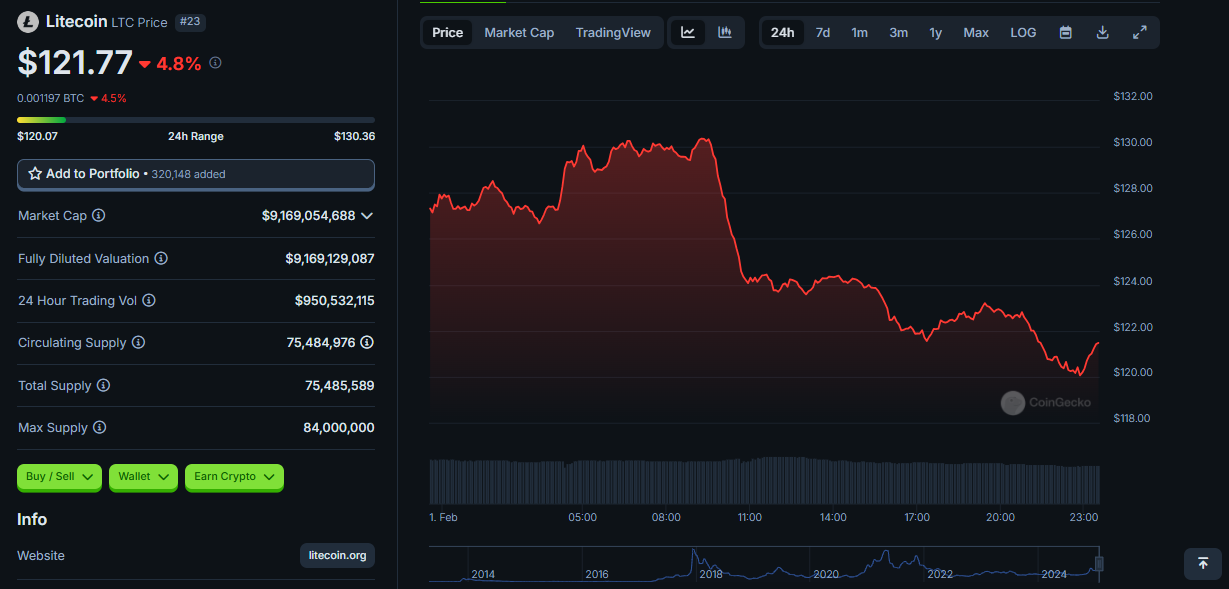Viewport: 1229px width, 589px height.
Task: Switch to candlestick chart view
Action: pyautogui.click(x=725, y=32)
